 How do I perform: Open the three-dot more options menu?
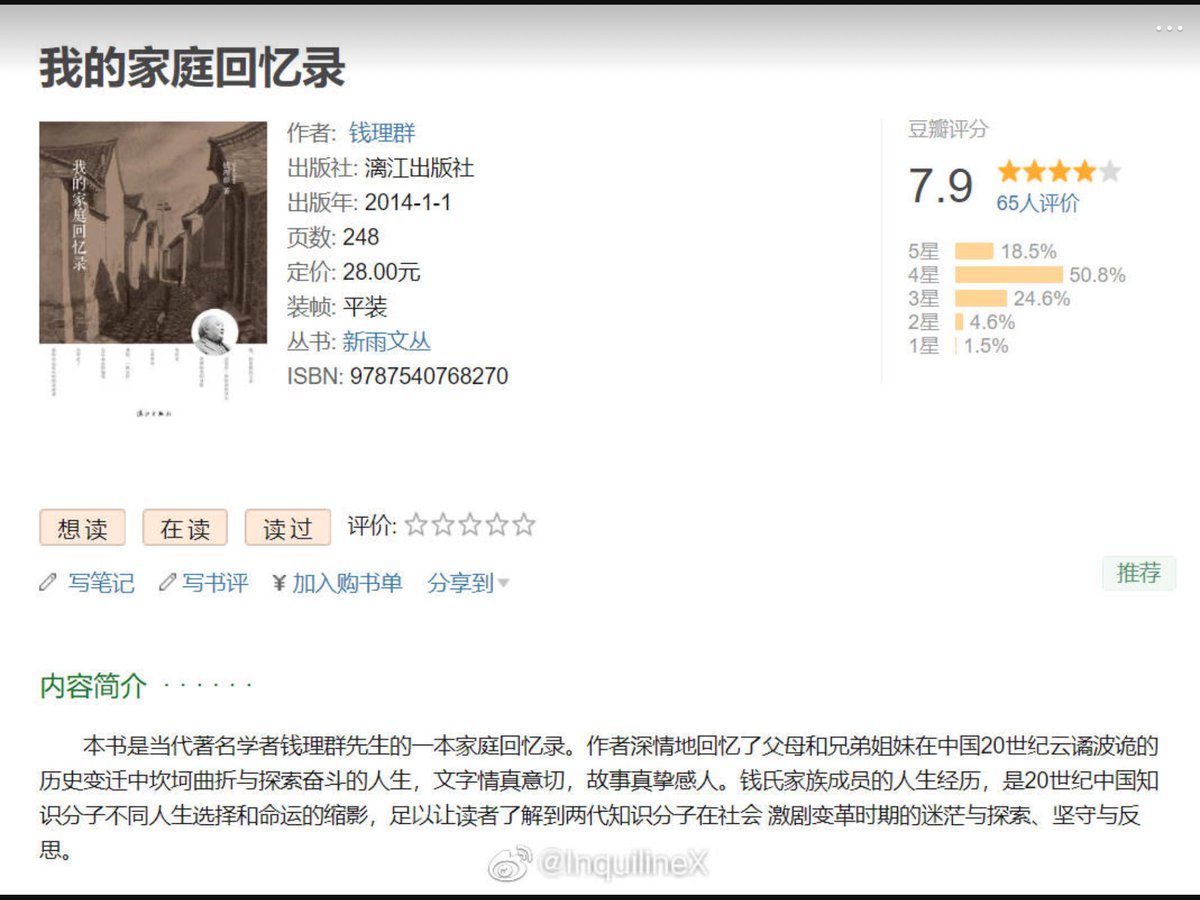[x=1168, y=29]
